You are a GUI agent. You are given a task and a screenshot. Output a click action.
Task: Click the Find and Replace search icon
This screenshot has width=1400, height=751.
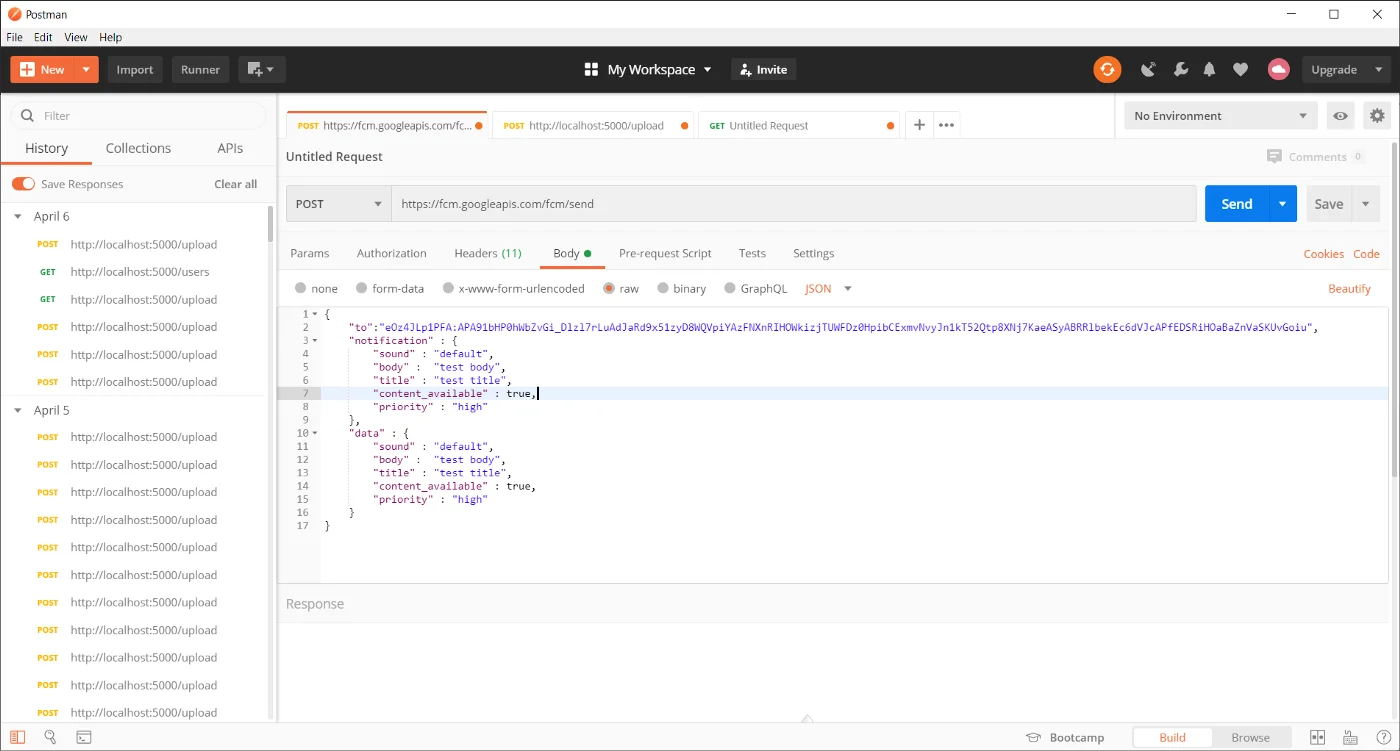click(50, 737)
